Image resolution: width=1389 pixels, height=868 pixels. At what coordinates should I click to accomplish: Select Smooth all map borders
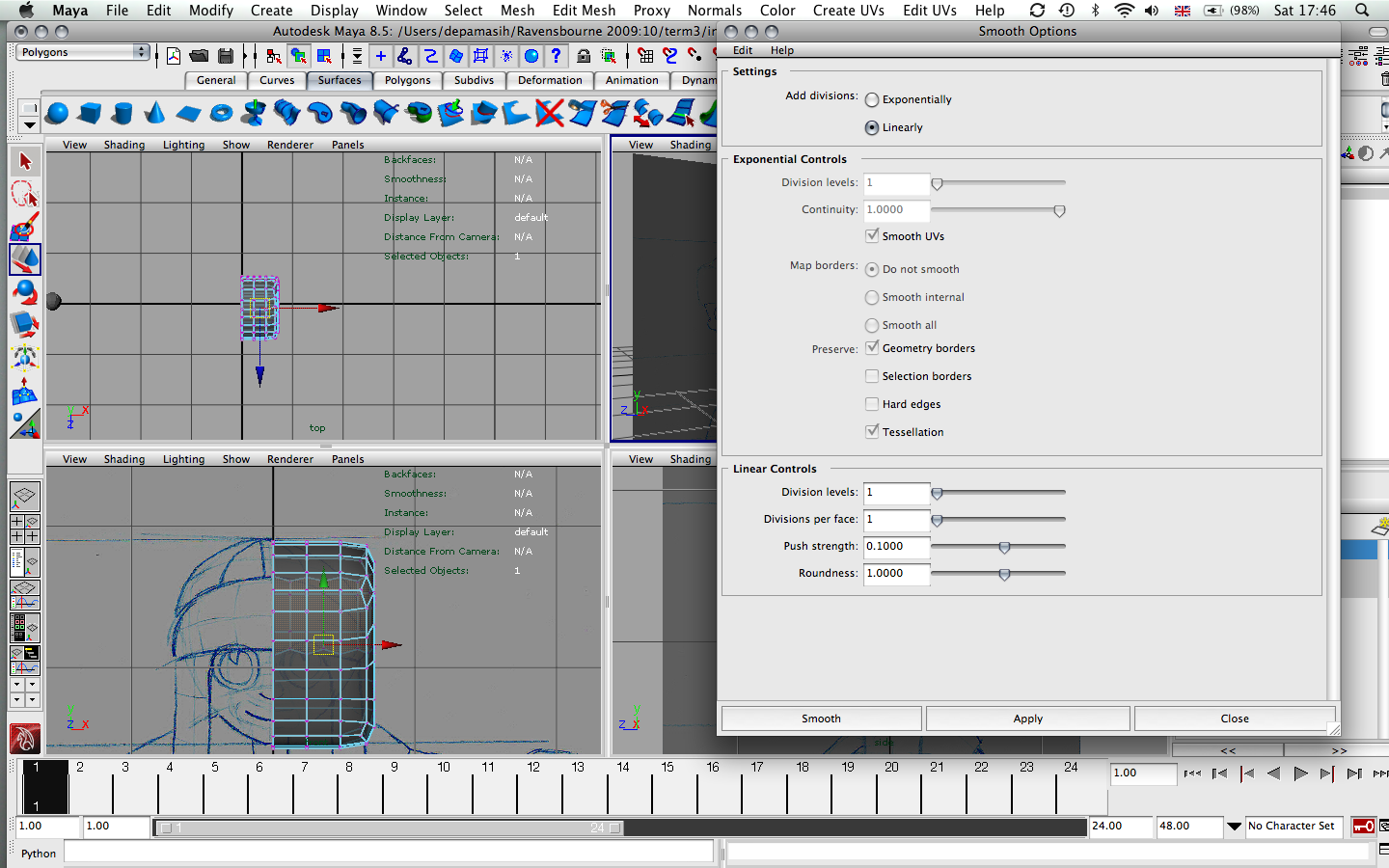pos(872,325)
